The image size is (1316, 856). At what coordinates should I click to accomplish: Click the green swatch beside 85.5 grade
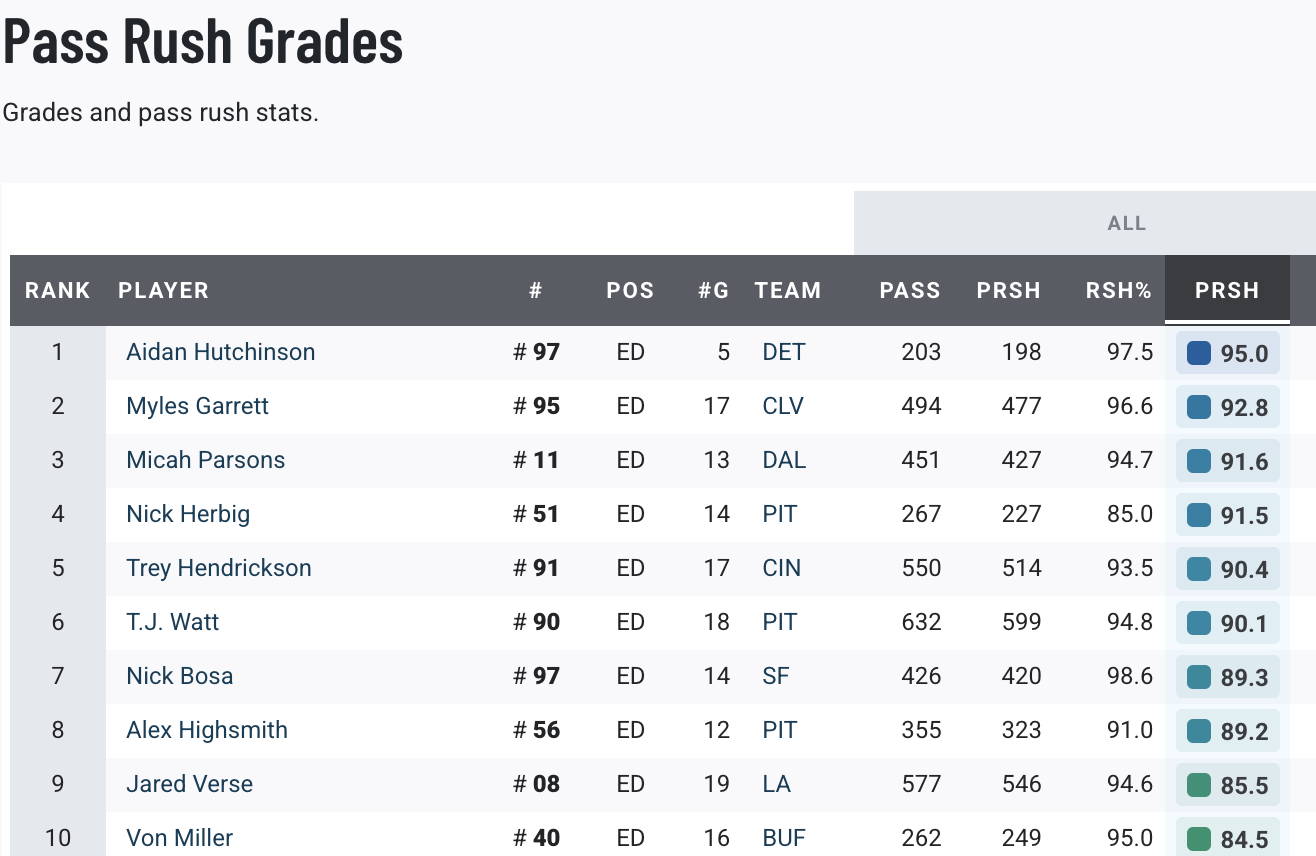click(x=1198, y=785)
